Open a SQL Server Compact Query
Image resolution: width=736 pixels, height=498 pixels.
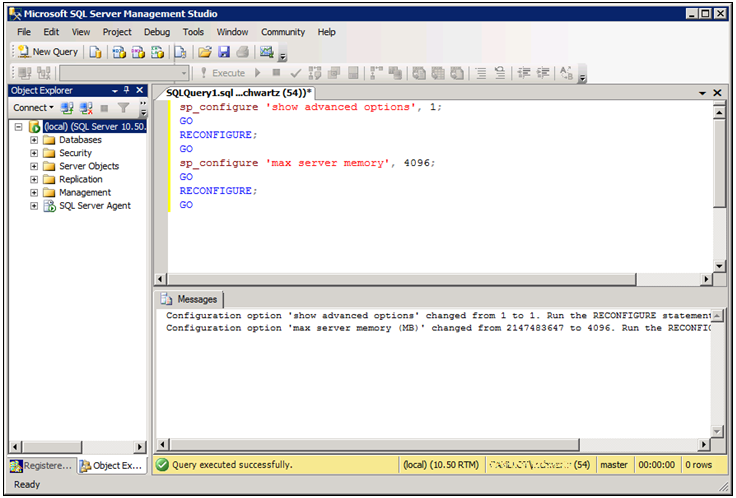tap(181, 52)
